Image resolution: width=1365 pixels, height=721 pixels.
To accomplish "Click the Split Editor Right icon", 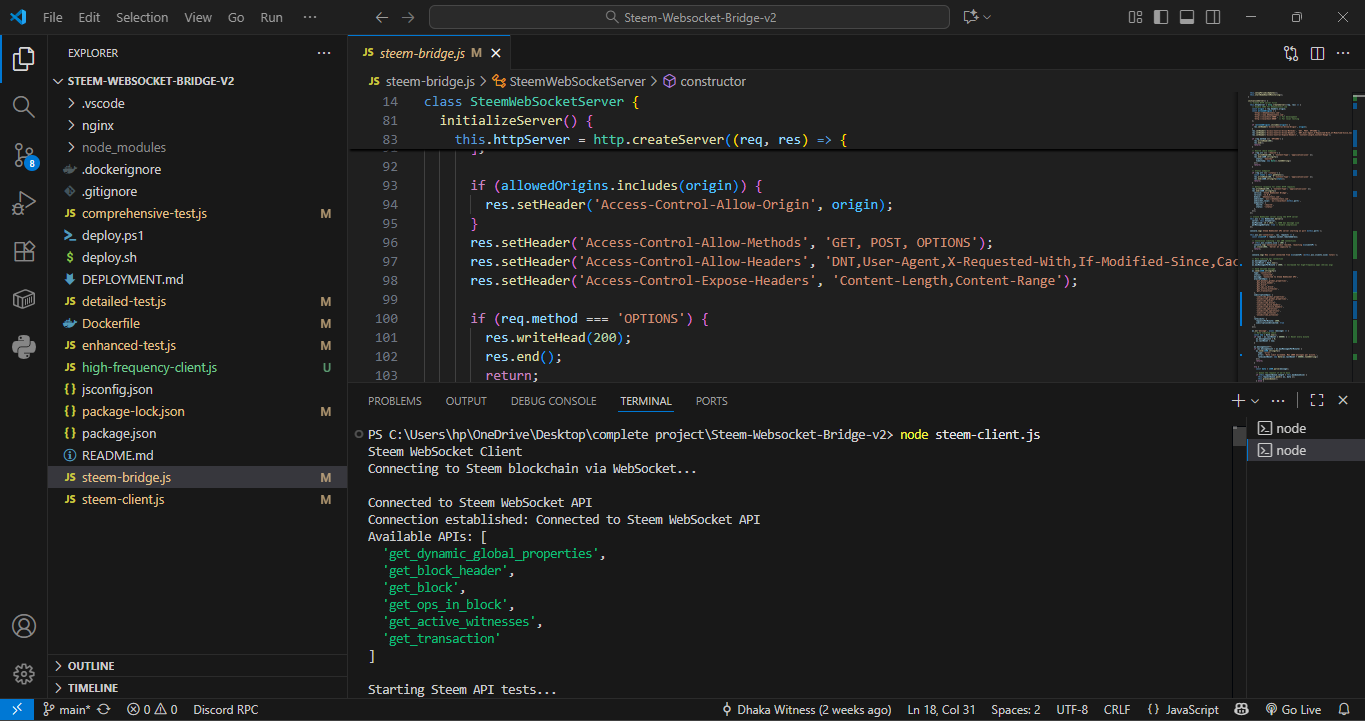I will coord(1317,53).
